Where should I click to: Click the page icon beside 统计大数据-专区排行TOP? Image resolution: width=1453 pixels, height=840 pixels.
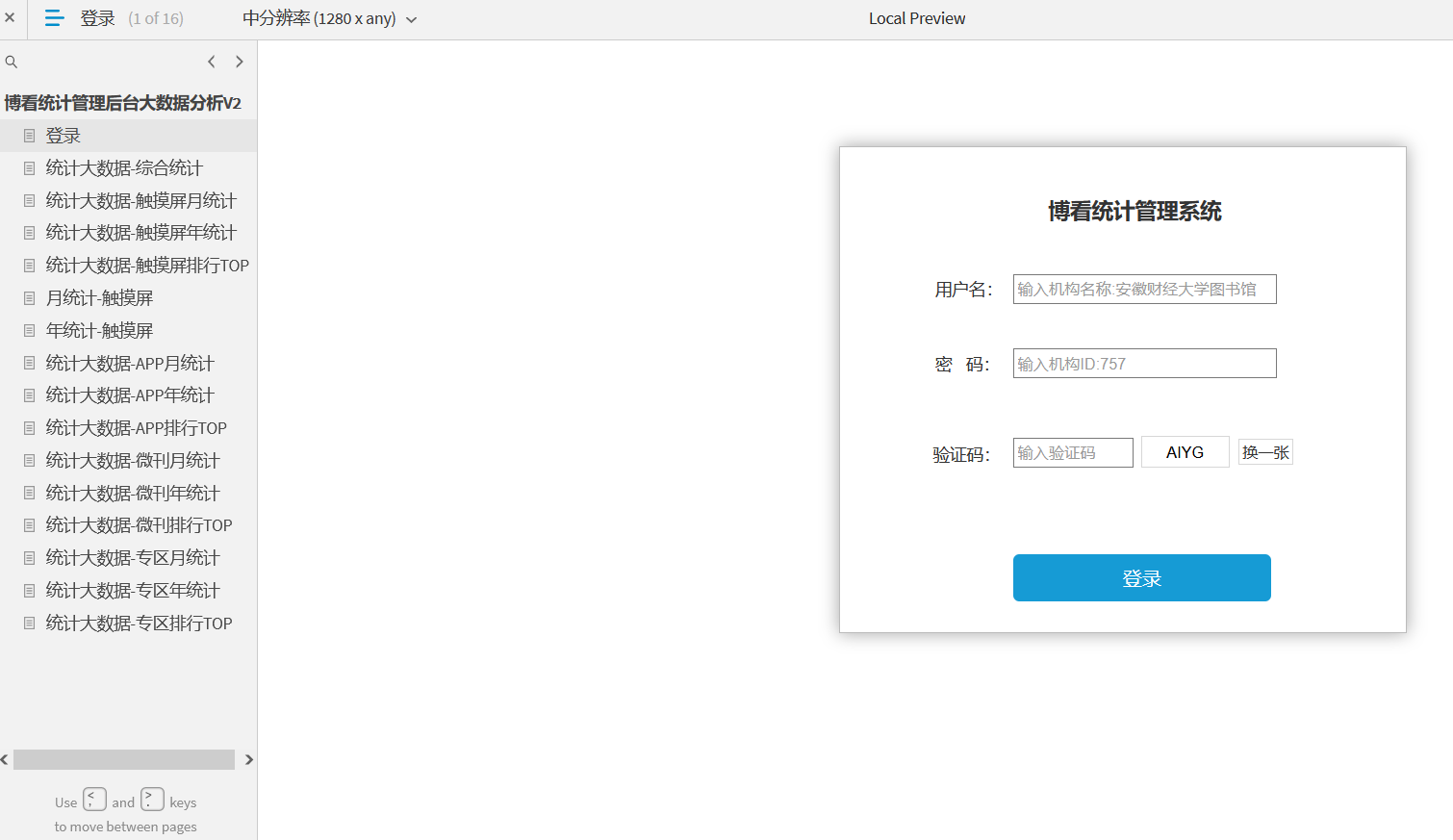tap(30, 623)
